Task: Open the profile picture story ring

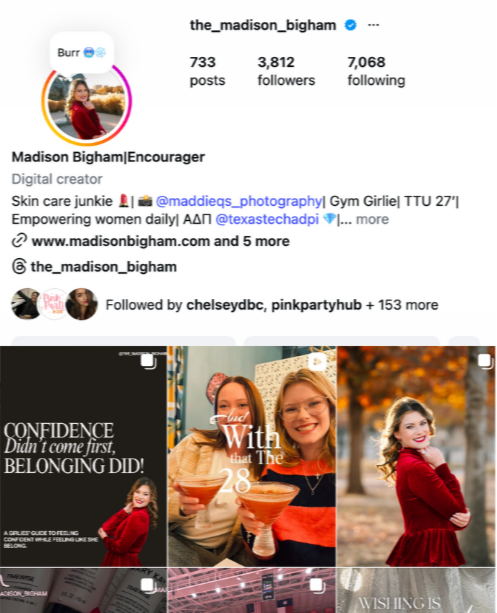Action: click(x=87, y=102)
